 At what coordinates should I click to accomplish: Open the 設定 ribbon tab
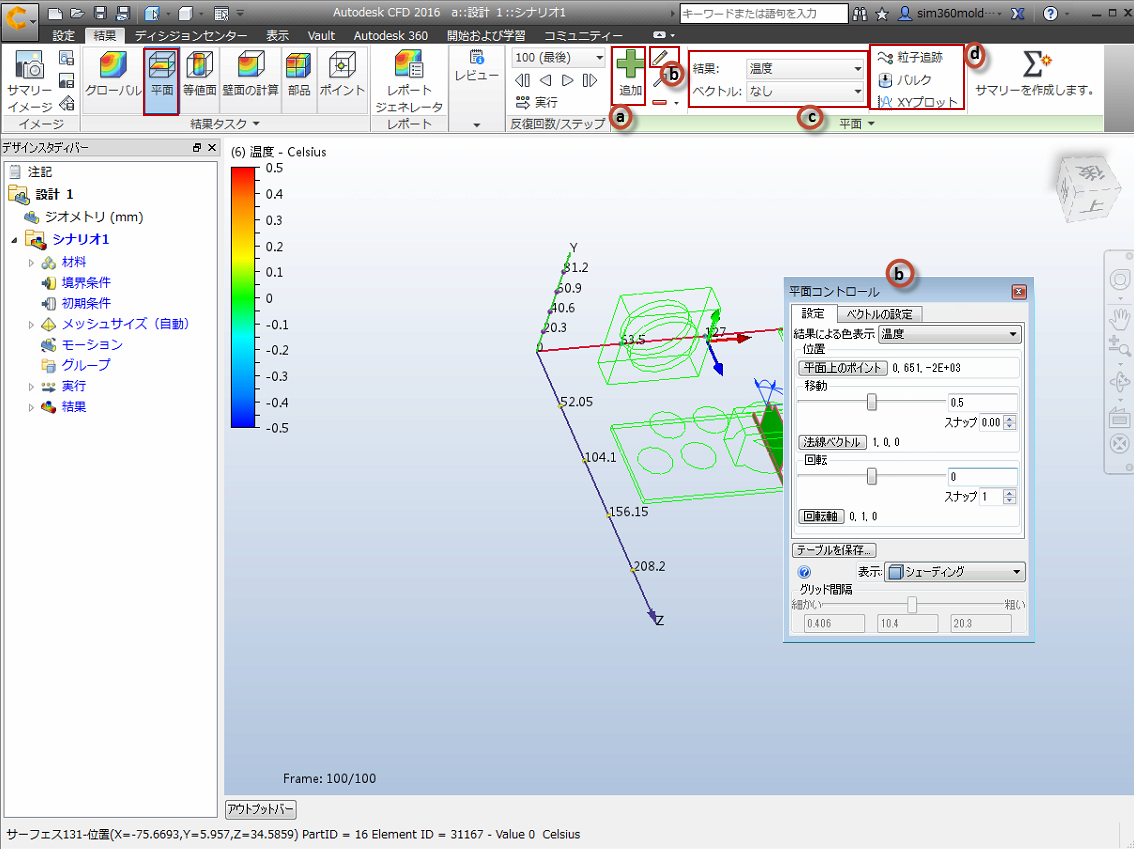pos(64,35)
